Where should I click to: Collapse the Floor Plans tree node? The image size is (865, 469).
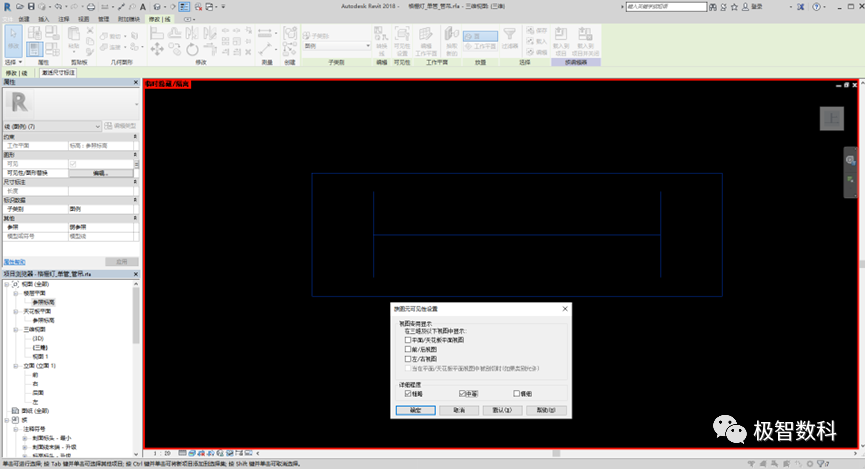click(x=15, y=294)
